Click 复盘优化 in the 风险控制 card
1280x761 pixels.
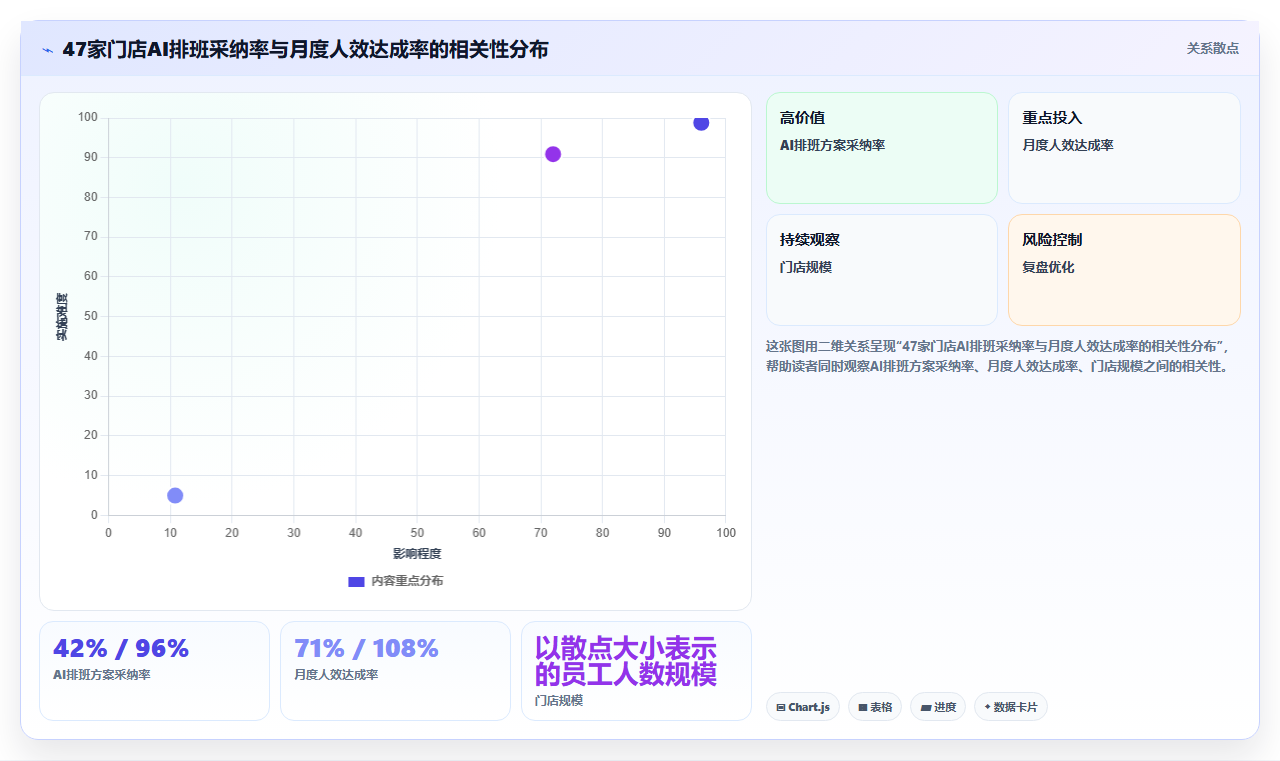pyautogui.click(x=1048, y=268)
